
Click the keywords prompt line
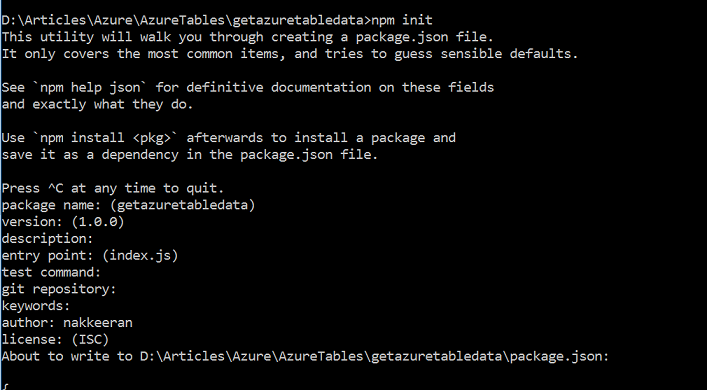36,306
